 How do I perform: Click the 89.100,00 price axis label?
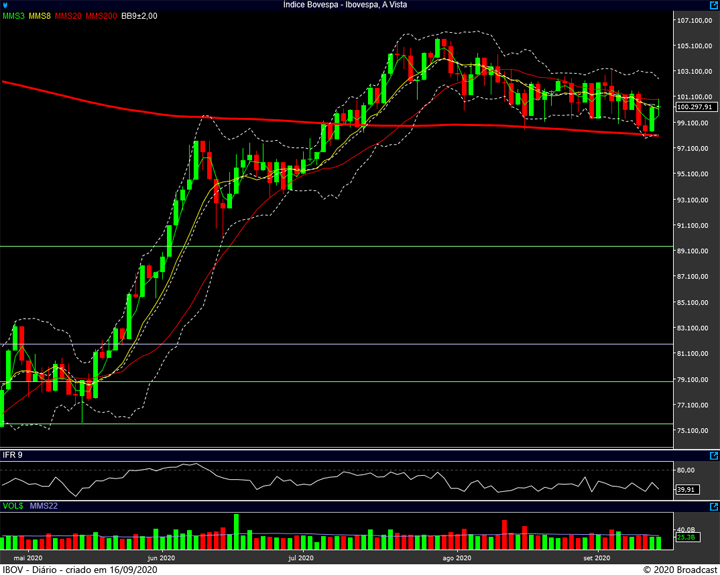pos(693,251)
